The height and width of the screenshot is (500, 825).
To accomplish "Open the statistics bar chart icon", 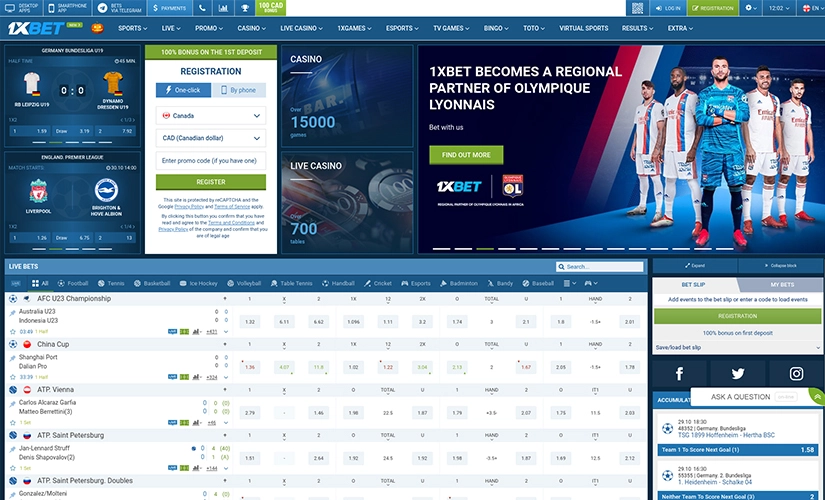I will (224, 8).
